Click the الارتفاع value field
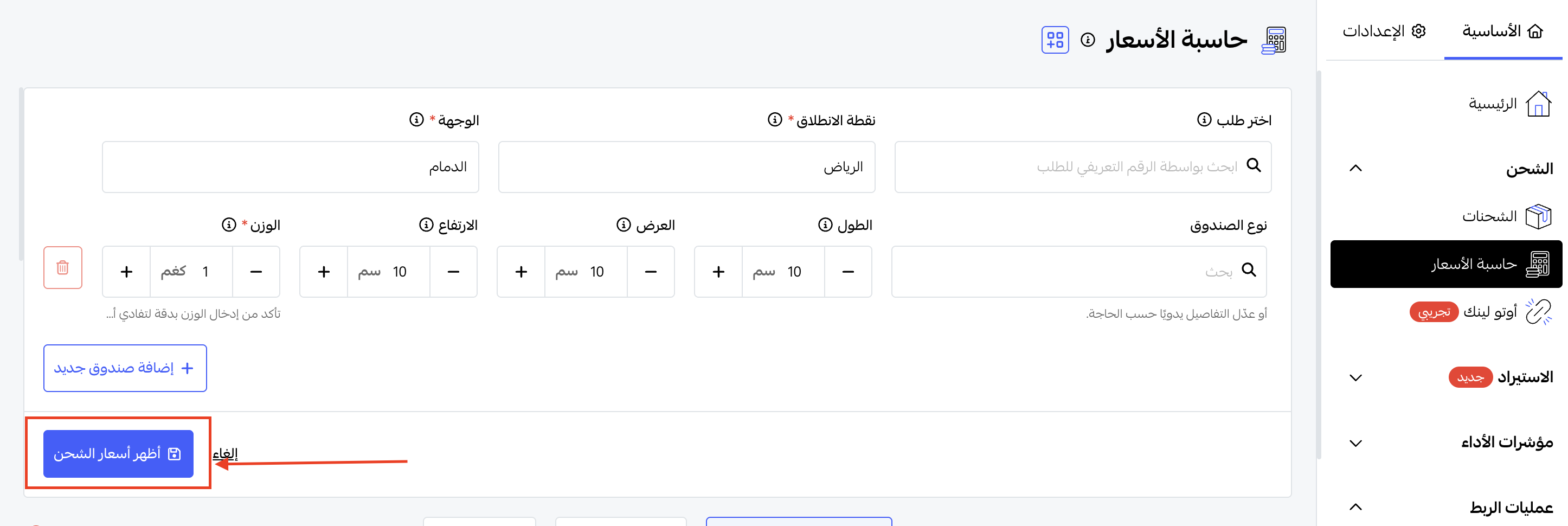The width and height of the screenshot is (1568, 526). (389, 272)
